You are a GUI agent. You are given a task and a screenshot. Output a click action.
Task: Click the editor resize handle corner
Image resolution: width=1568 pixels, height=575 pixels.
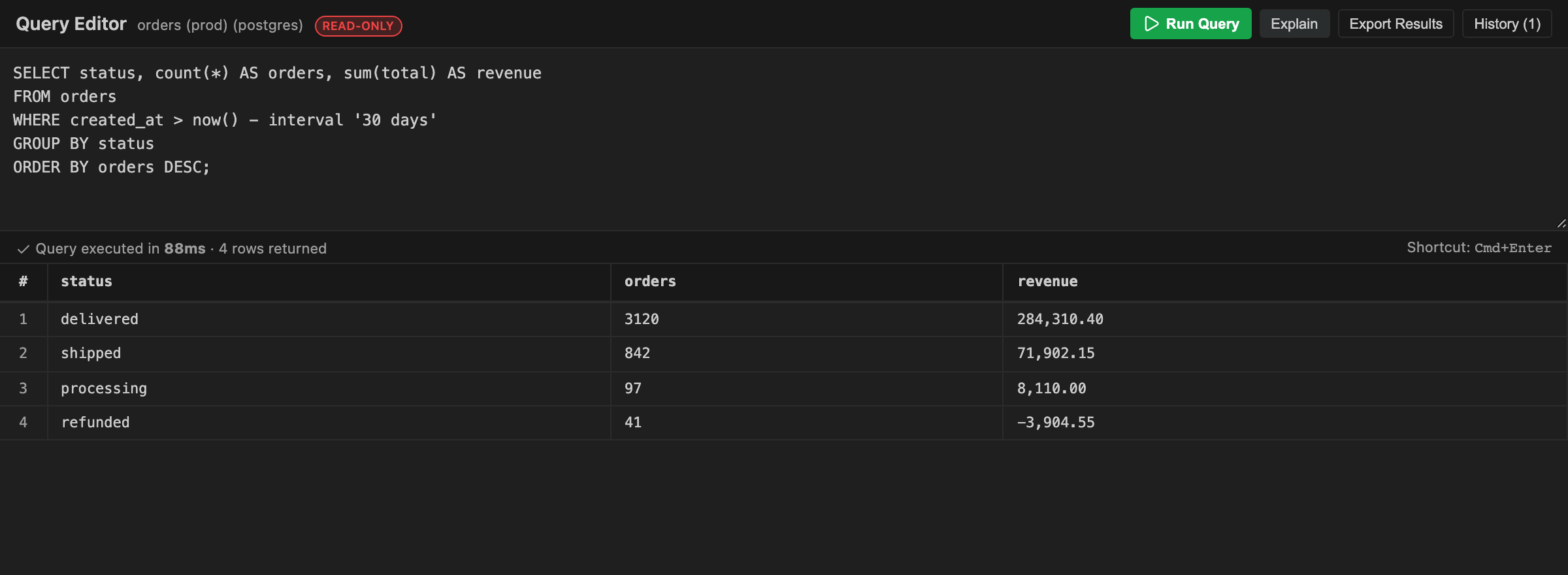1561,223
